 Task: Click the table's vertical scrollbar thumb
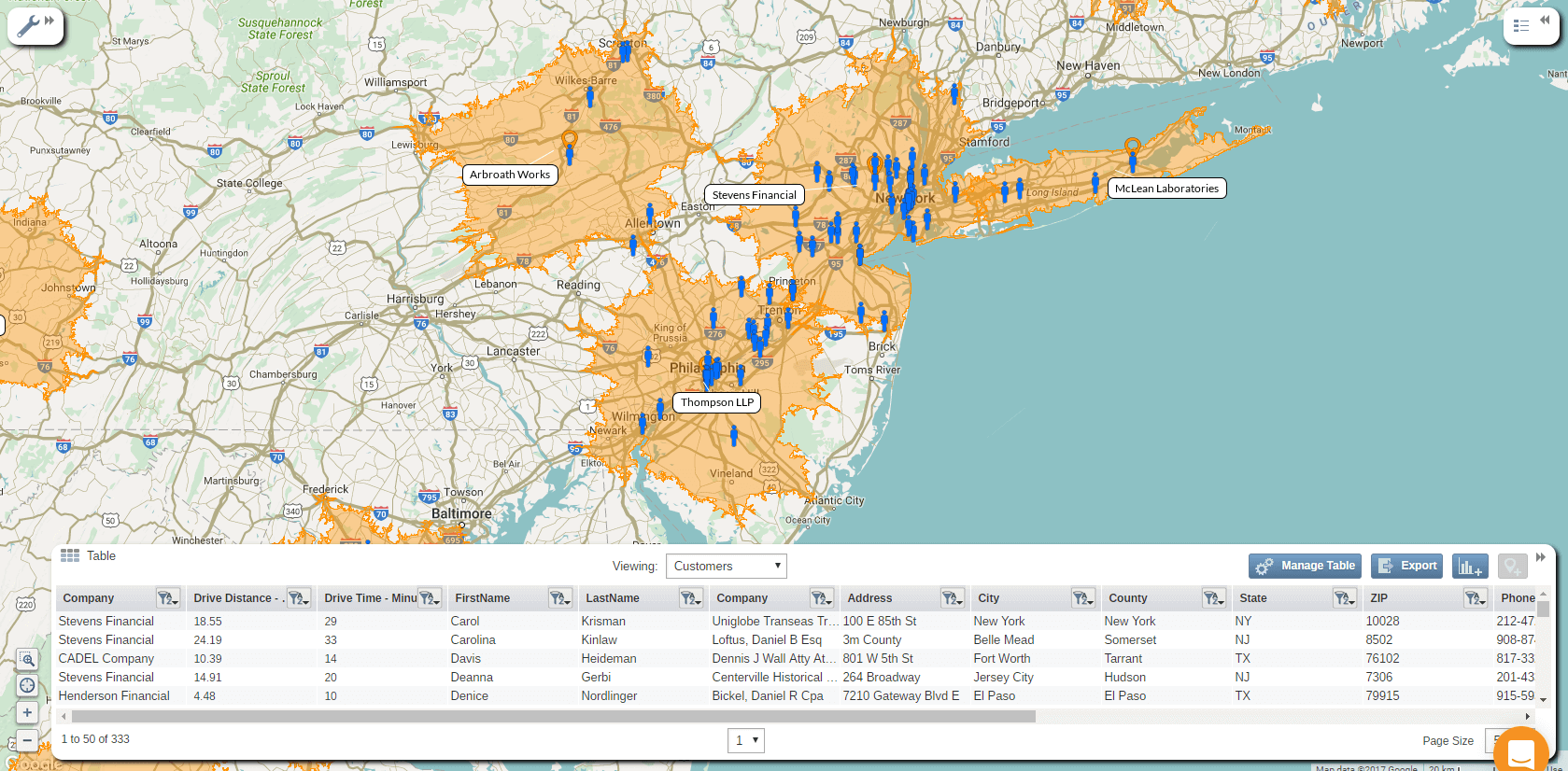[x=1543, y=610]
